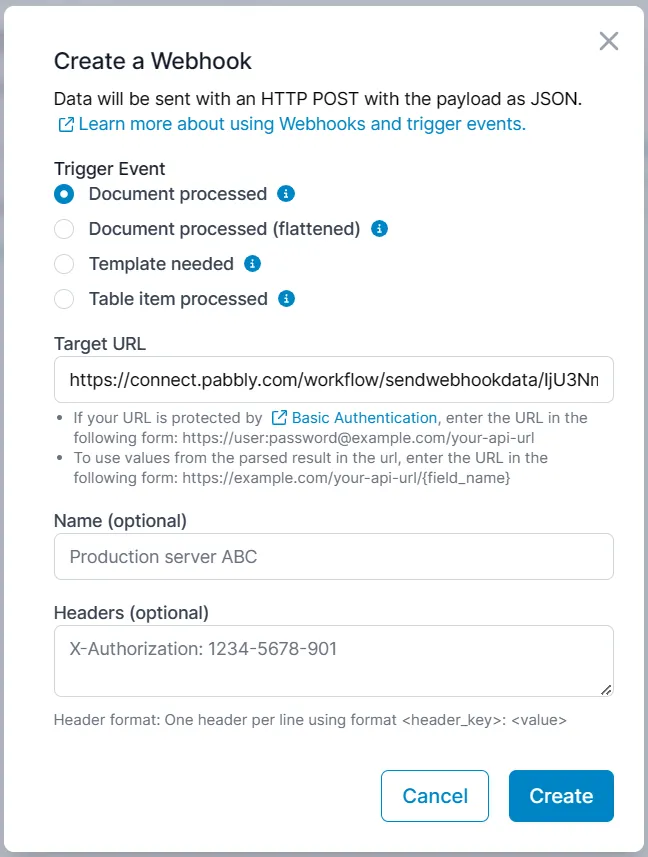Select the Template needed radio button
The height and width of the screenshot is (857, 648).
(x=64, y=264)
